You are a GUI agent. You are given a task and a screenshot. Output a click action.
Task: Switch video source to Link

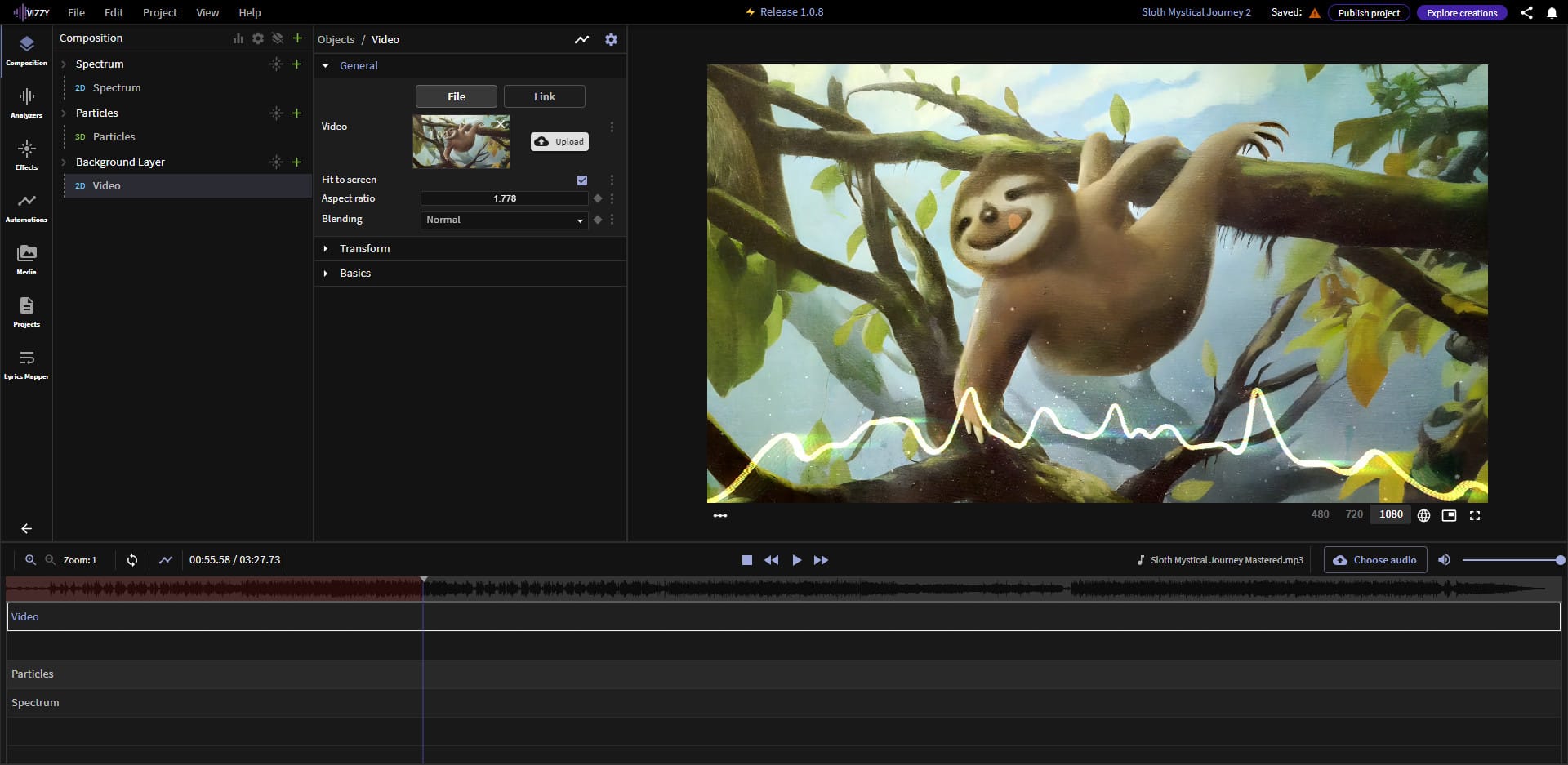pyautogui.click(x=544, y=96)
